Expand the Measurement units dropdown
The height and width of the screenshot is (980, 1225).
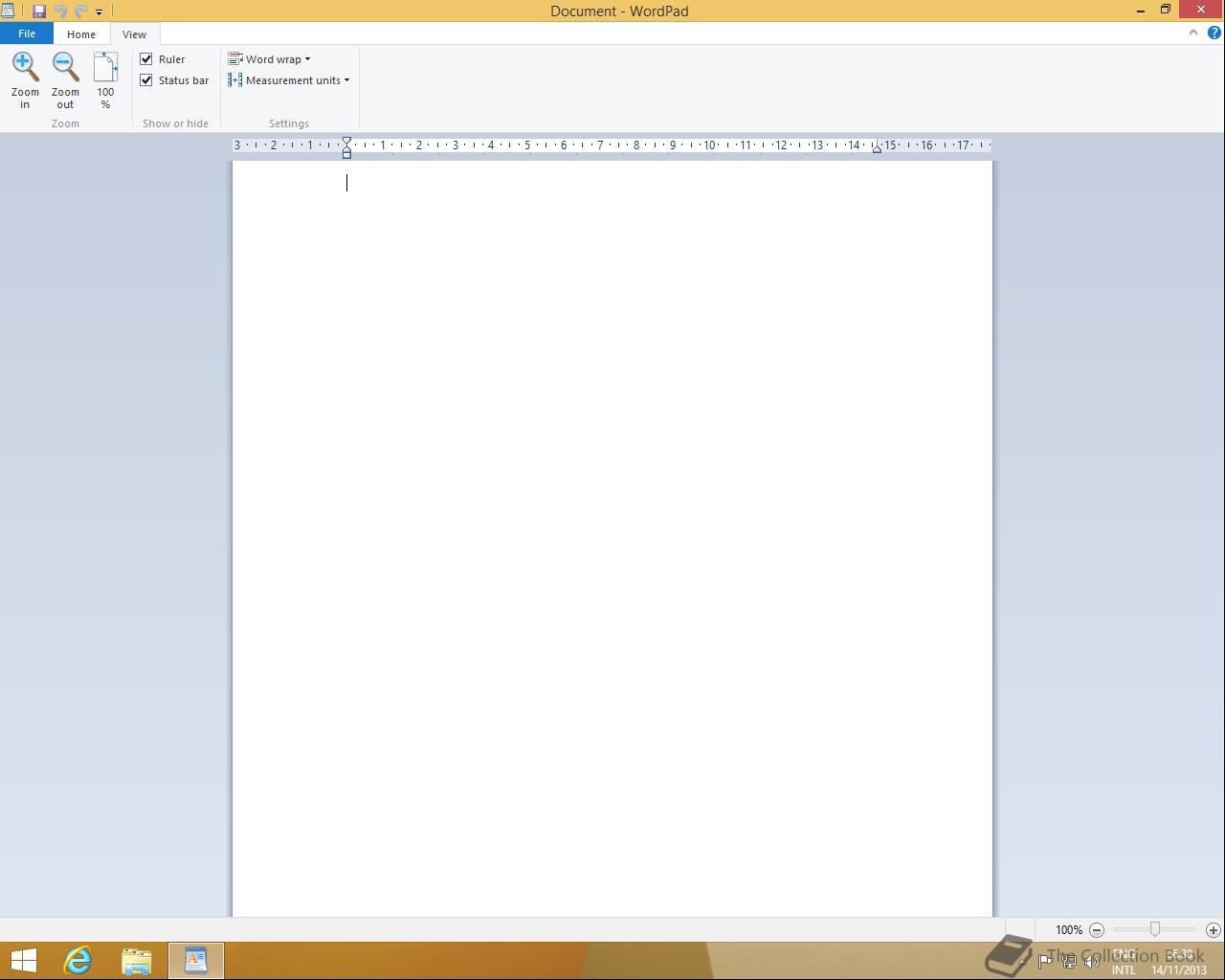pos(289,80)
